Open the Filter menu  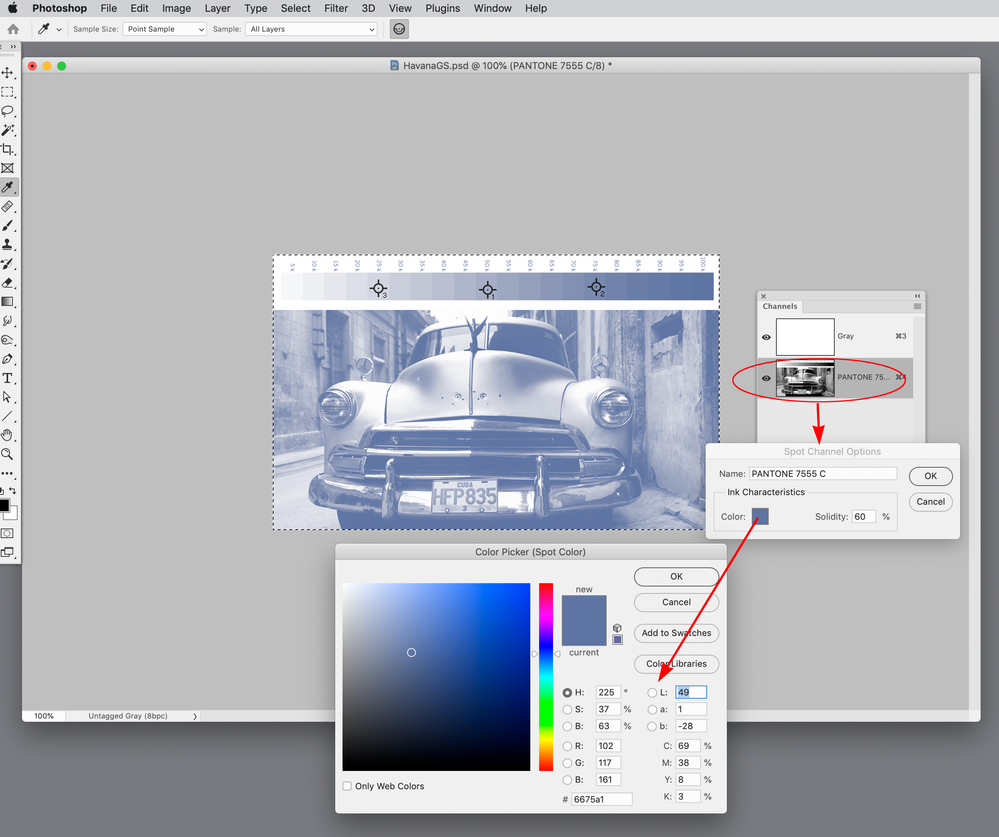[x=335, y=8]
